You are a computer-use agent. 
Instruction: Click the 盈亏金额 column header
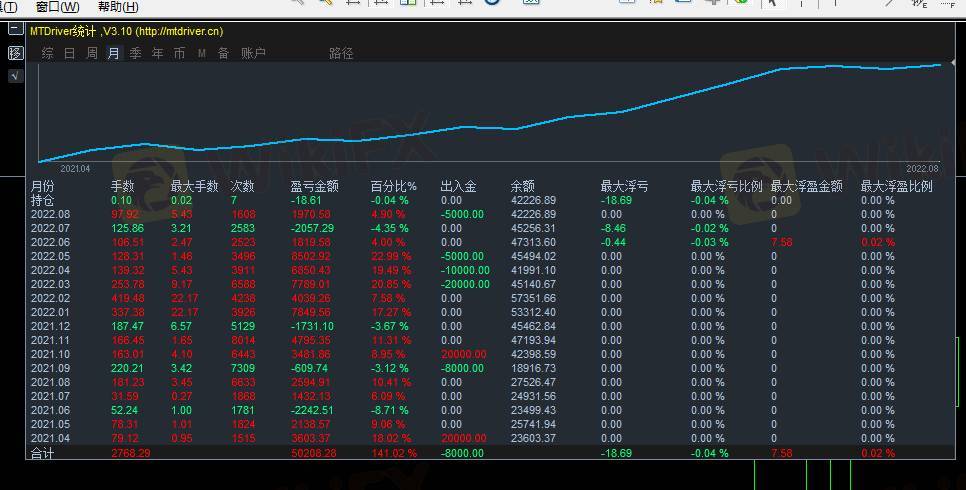(314, 186)
